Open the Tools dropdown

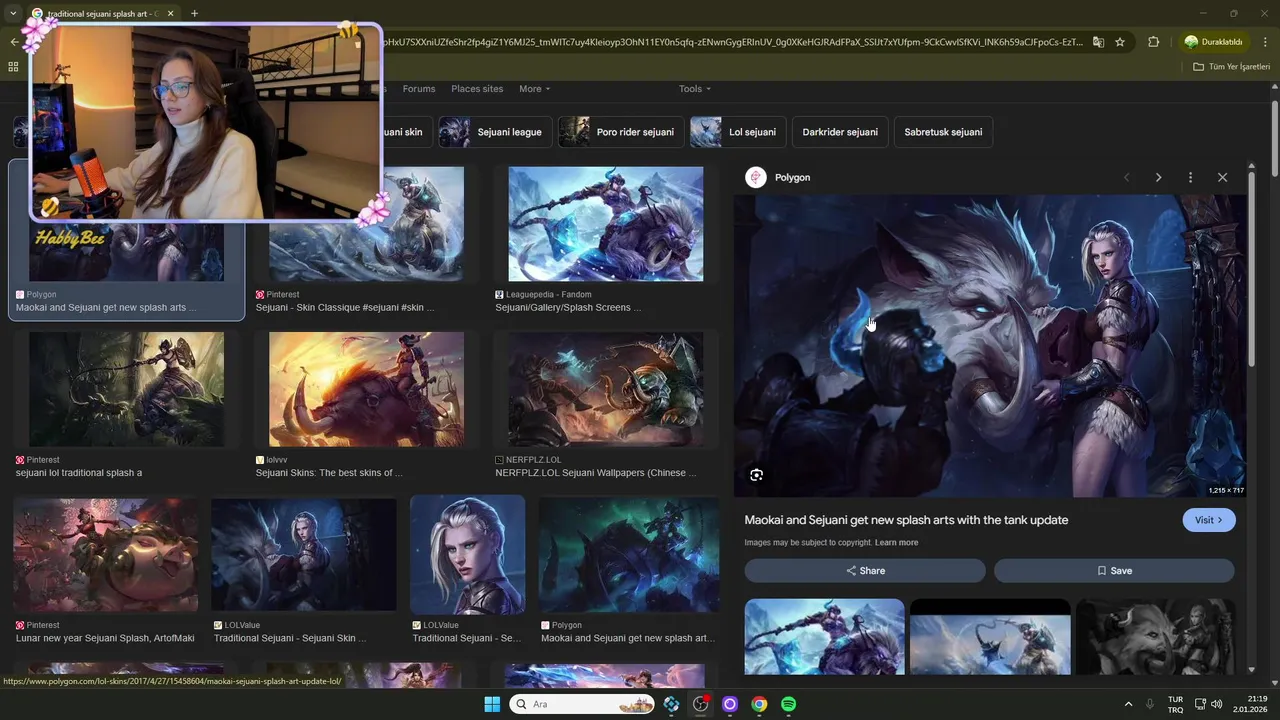click(x=695, y=89)
